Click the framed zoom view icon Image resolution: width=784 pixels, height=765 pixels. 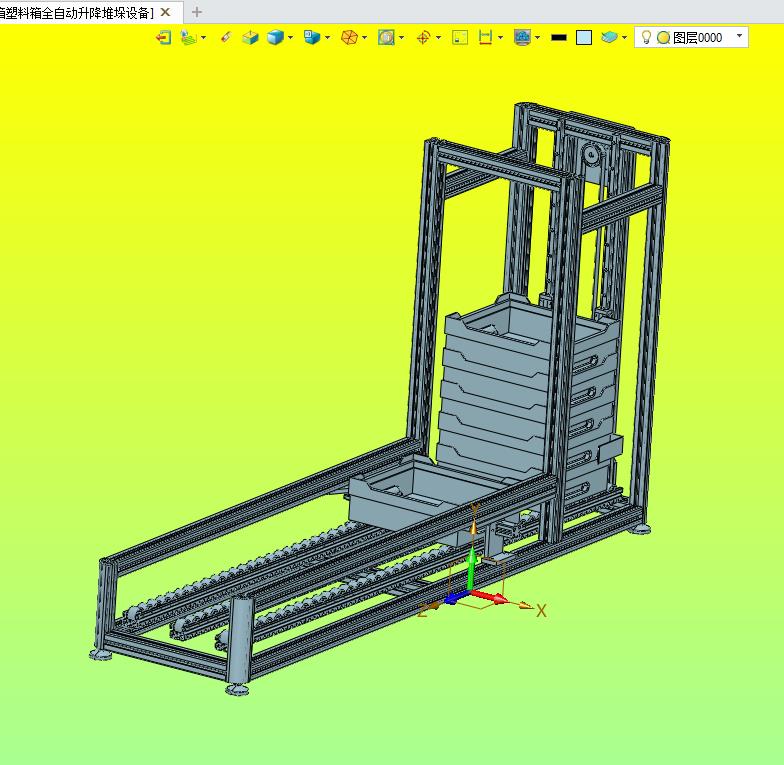386,38
